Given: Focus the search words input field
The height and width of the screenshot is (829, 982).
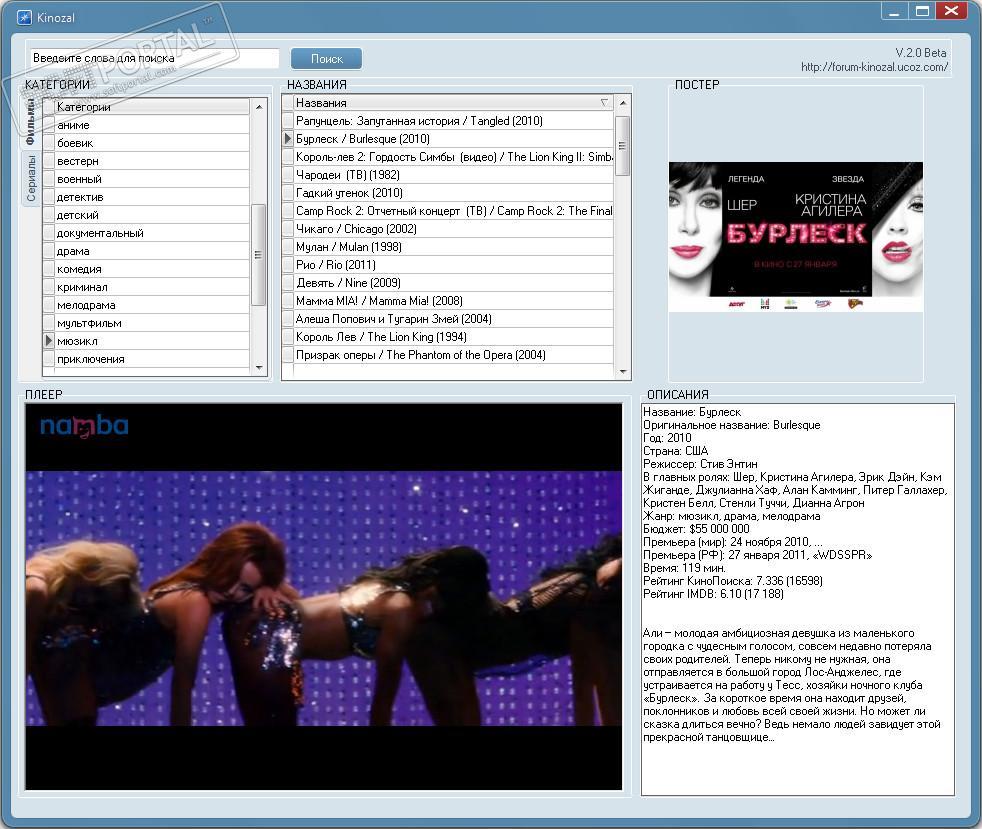Looking at the screenshot, I should click(154, 58).
